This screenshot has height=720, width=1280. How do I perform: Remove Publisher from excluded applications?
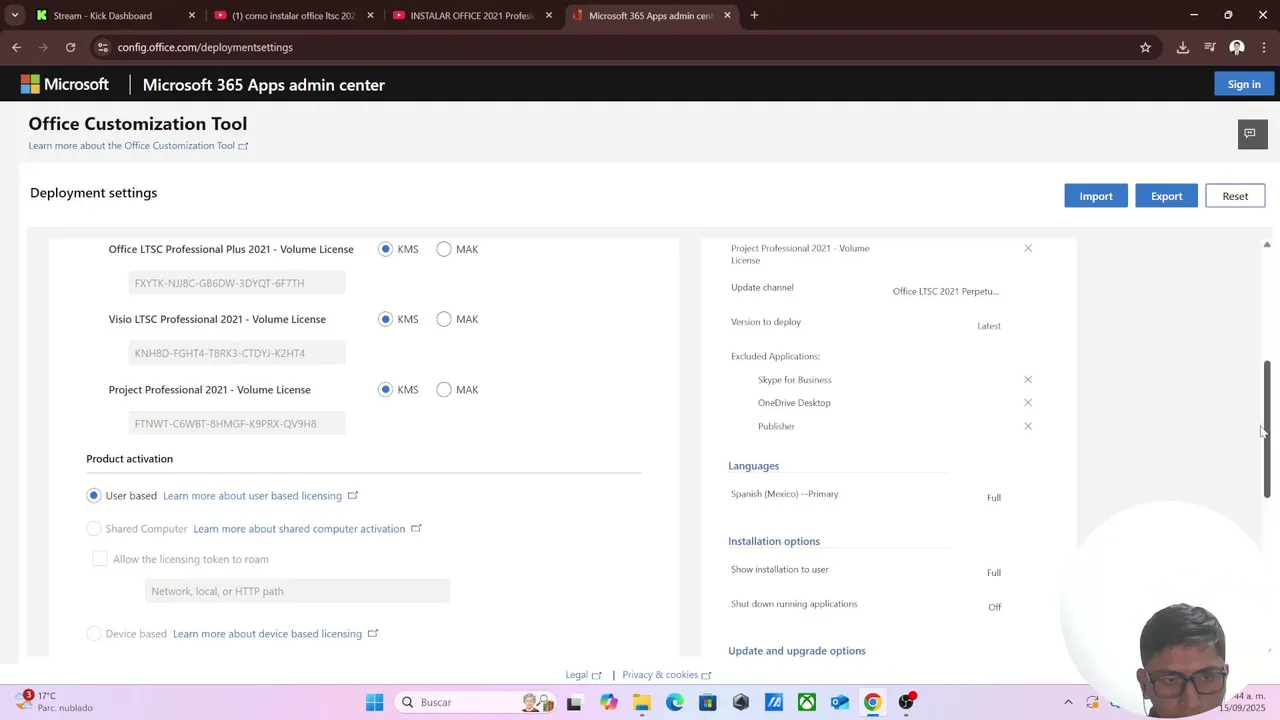pos(1028,426)
